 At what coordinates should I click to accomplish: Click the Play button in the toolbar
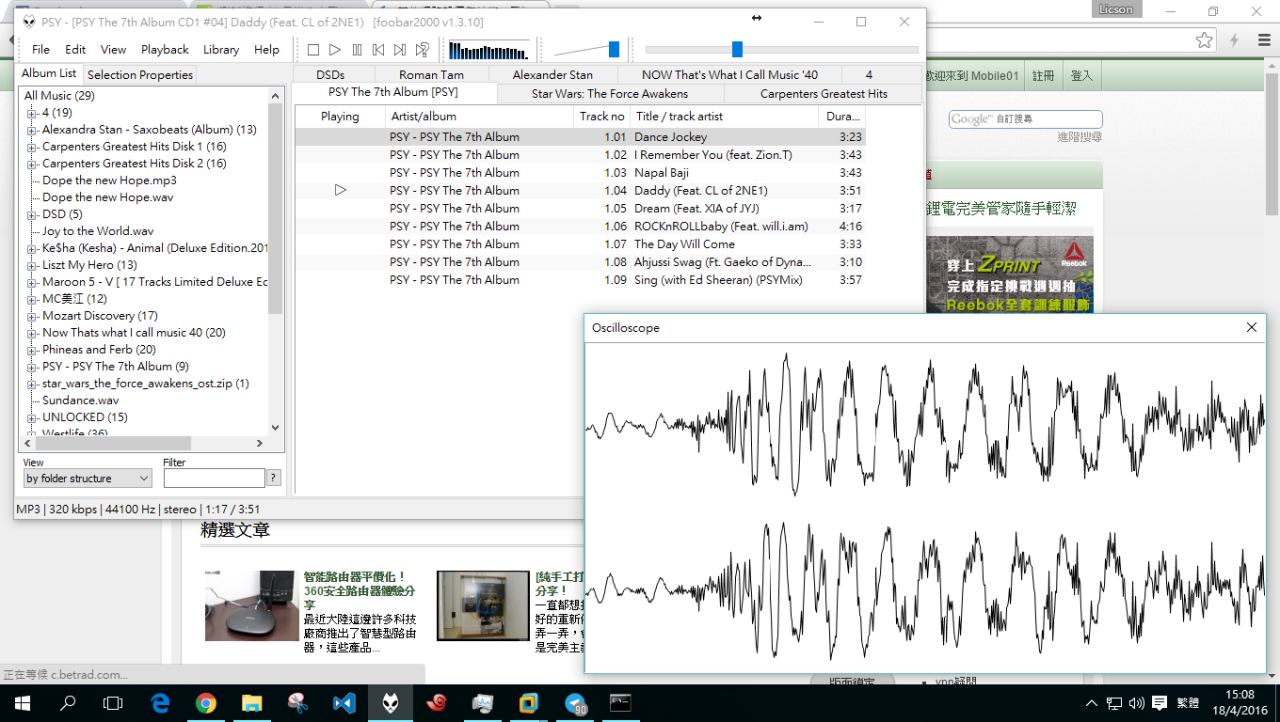pyautogui.click(x=335, y=49)
